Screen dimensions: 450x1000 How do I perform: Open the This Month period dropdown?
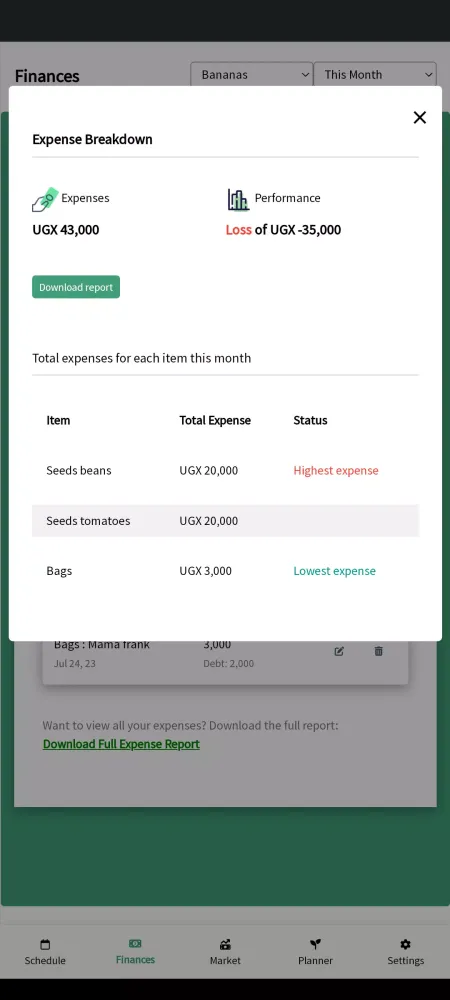375,75
